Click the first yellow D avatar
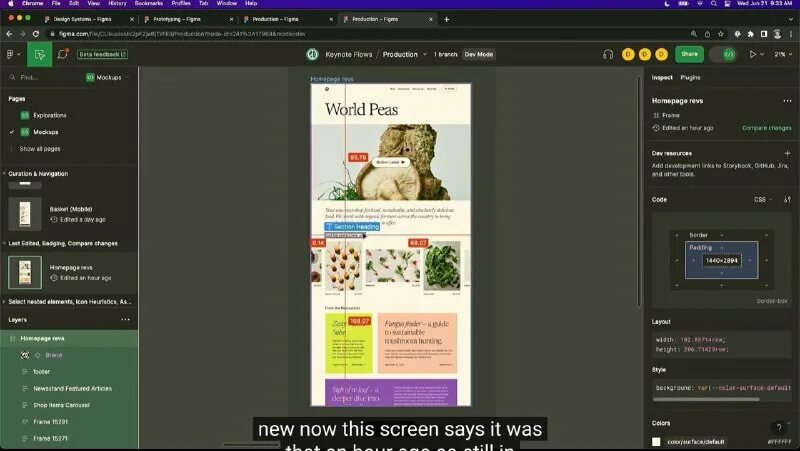 628,54
